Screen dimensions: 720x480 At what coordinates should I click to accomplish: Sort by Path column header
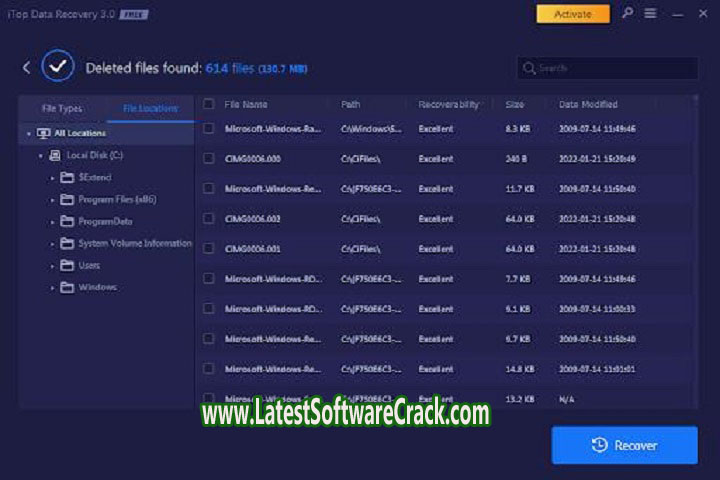pos(350,105)
